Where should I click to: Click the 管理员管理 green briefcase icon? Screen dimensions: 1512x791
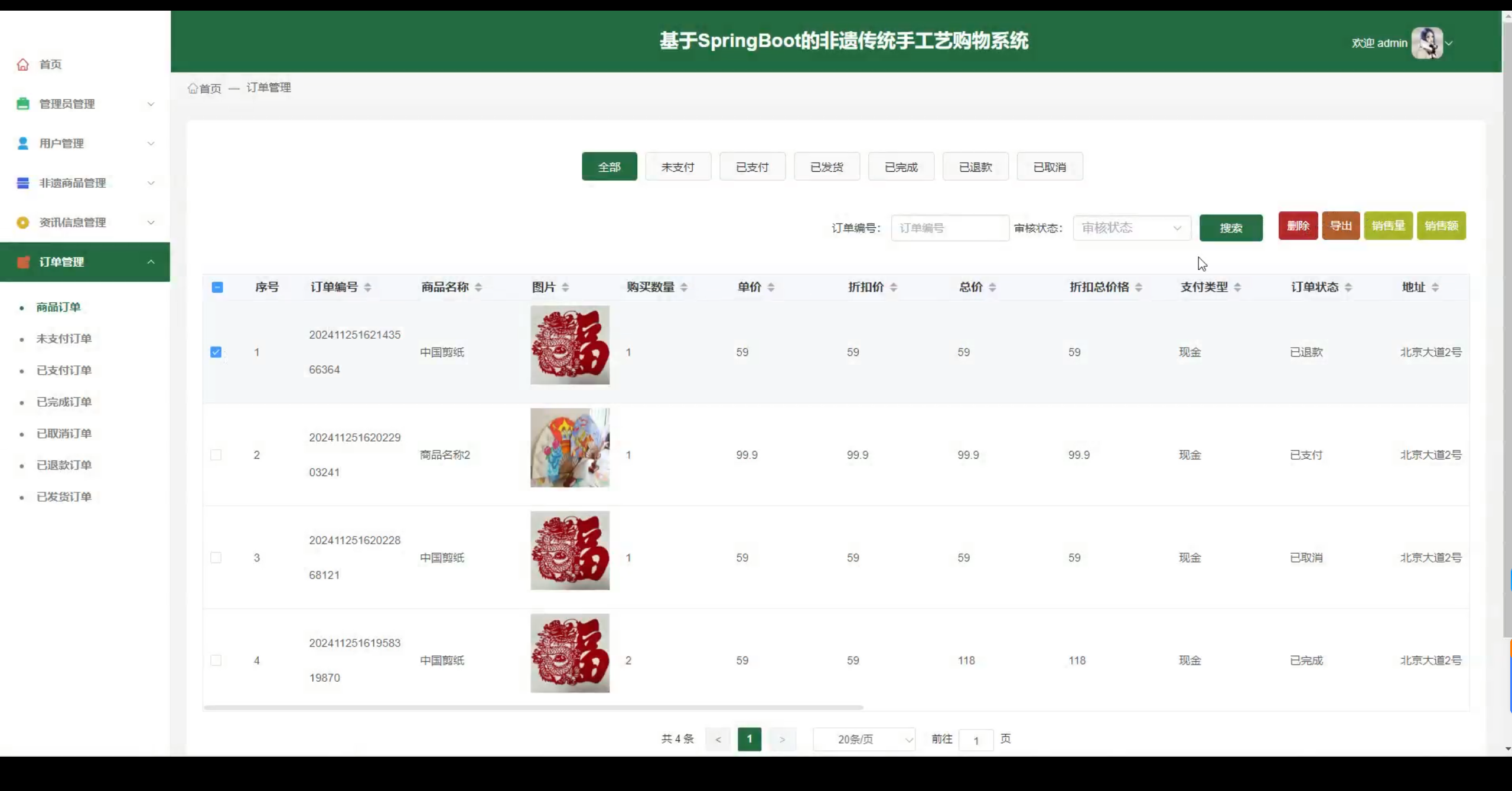tap(23, 104)
